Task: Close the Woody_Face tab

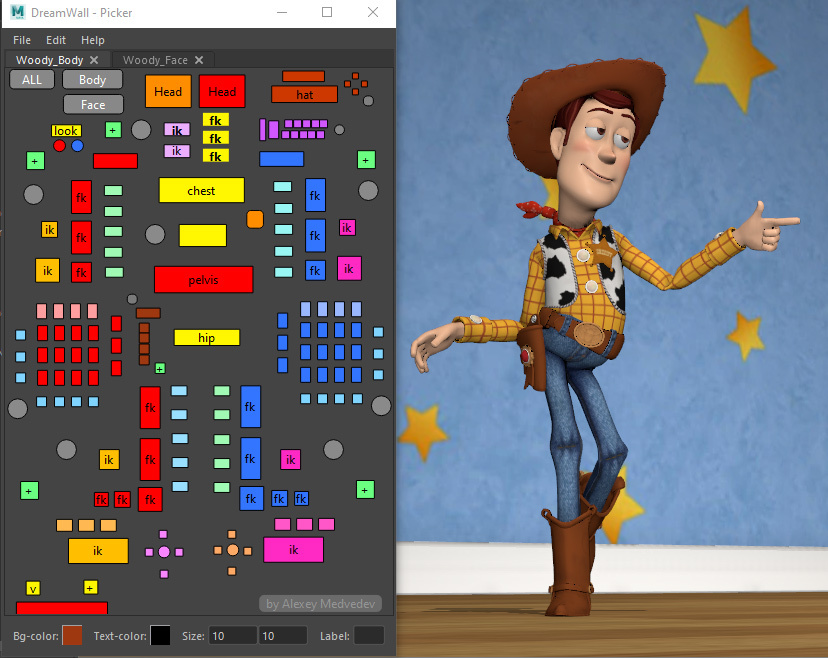Action: [x=199, y=60]
